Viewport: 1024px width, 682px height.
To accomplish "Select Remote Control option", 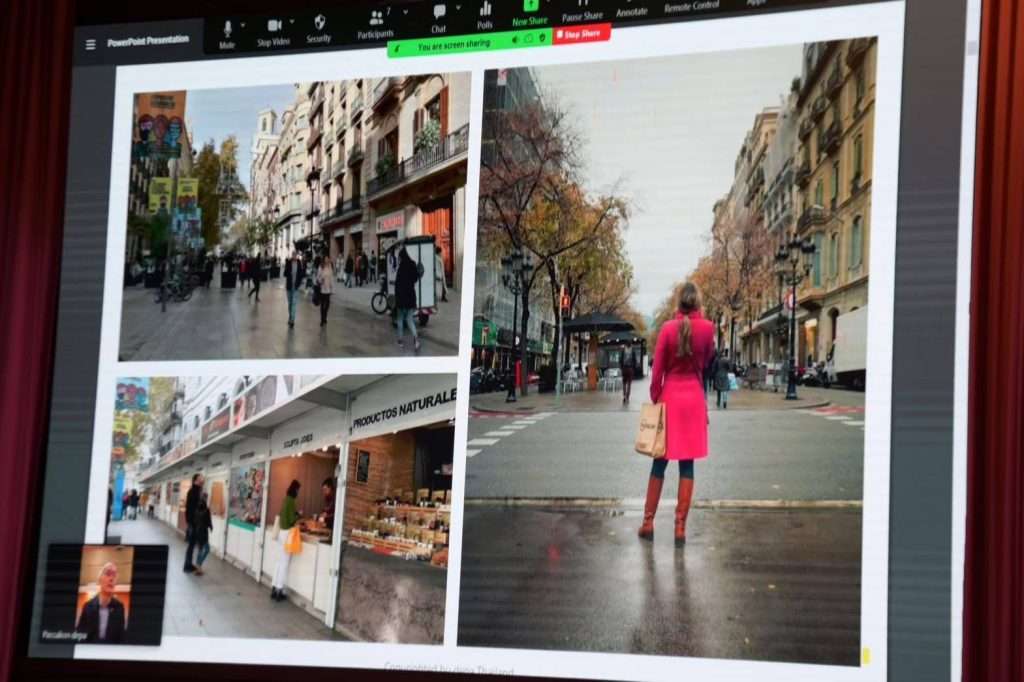I will (x=692, y=7).
